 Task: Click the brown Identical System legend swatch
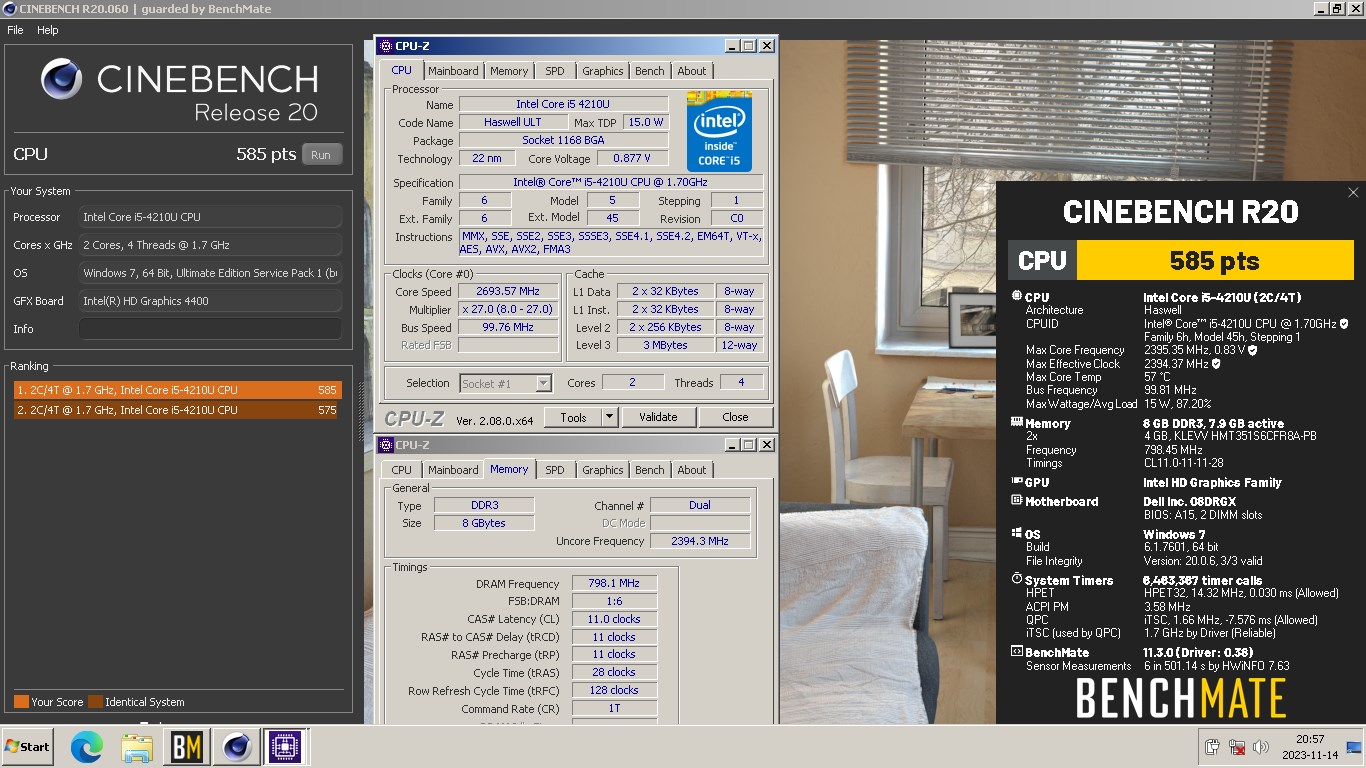(x=95, y=701)
